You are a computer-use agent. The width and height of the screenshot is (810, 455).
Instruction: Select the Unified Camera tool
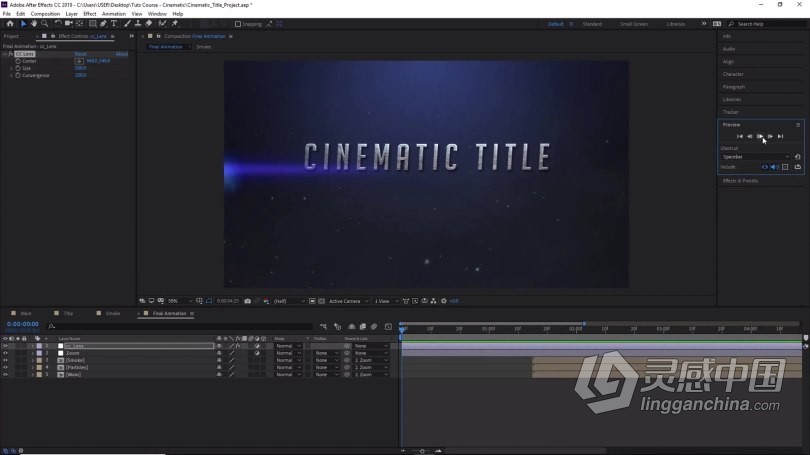(x=69, y=24)
